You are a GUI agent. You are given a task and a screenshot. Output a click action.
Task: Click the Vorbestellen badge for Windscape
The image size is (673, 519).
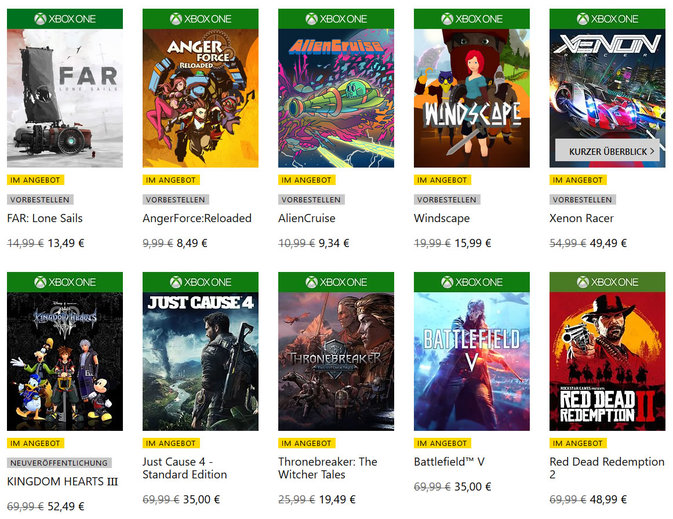tap(447, 200)
